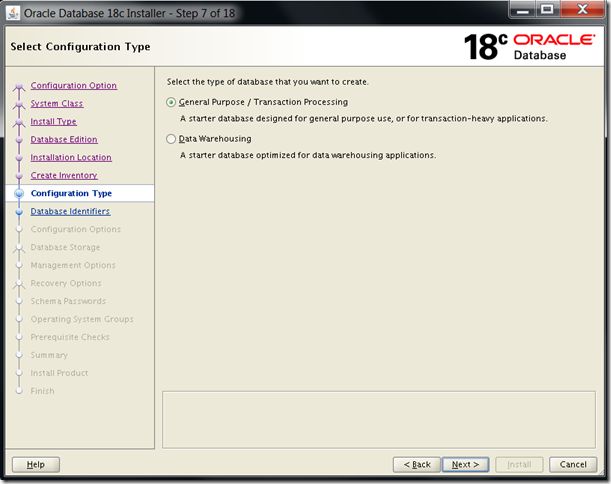The image size is (611, 484).
Task: Go to the Configuration Option step link
Action: pyautogui.click(x=74, y=85)
